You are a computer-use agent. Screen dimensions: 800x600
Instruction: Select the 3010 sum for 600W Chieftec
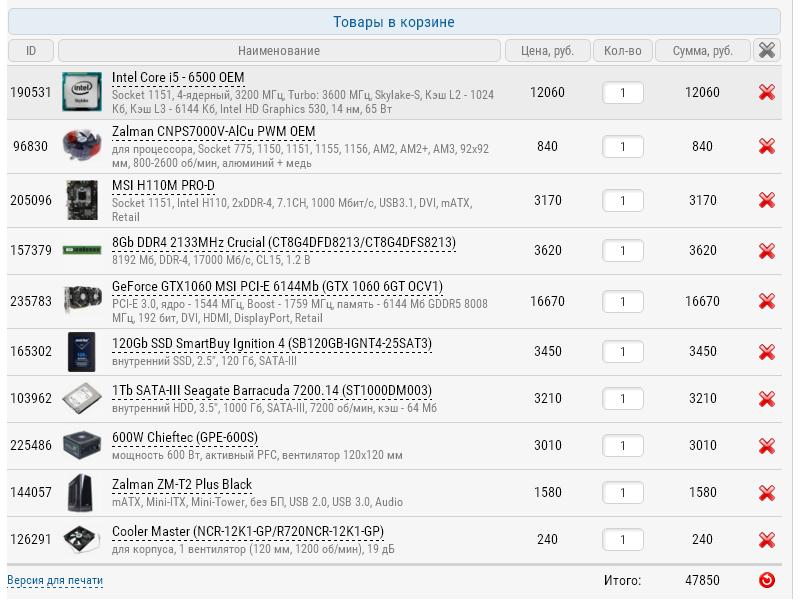coord(703,445)
